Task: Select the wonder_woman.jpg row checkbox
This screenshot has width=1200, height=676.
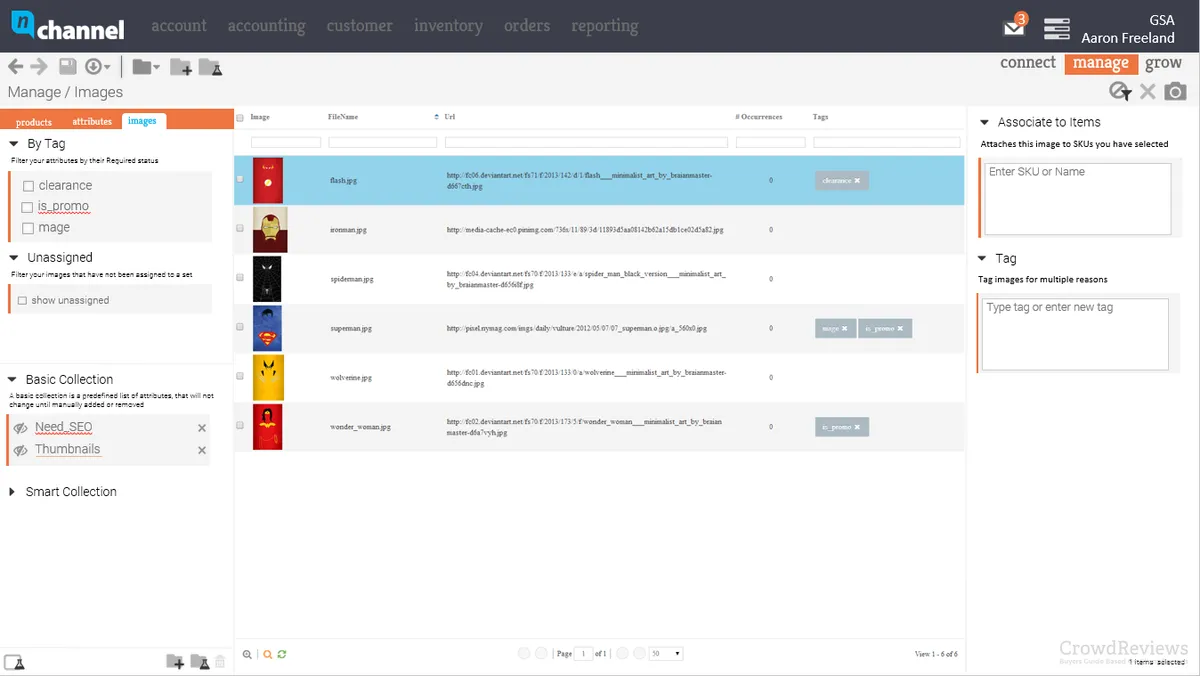Action: pos(240,426)
